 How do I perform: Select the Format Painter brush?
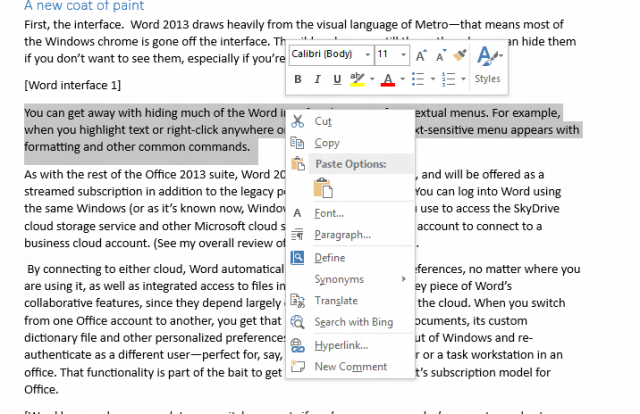pos(460,55)
